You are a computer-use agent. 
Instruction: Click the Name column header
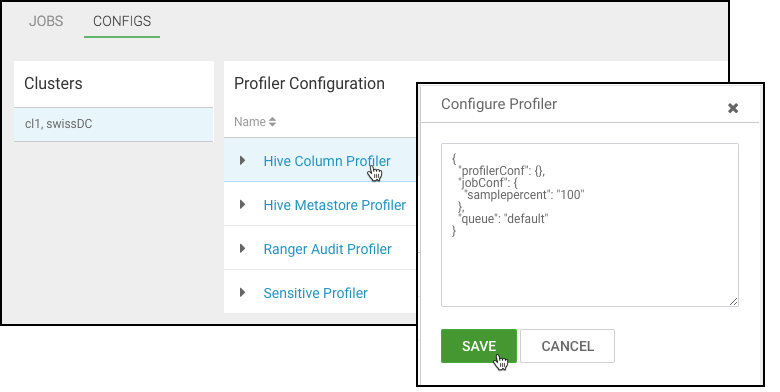pyautogui.click(x=250, y=122)
